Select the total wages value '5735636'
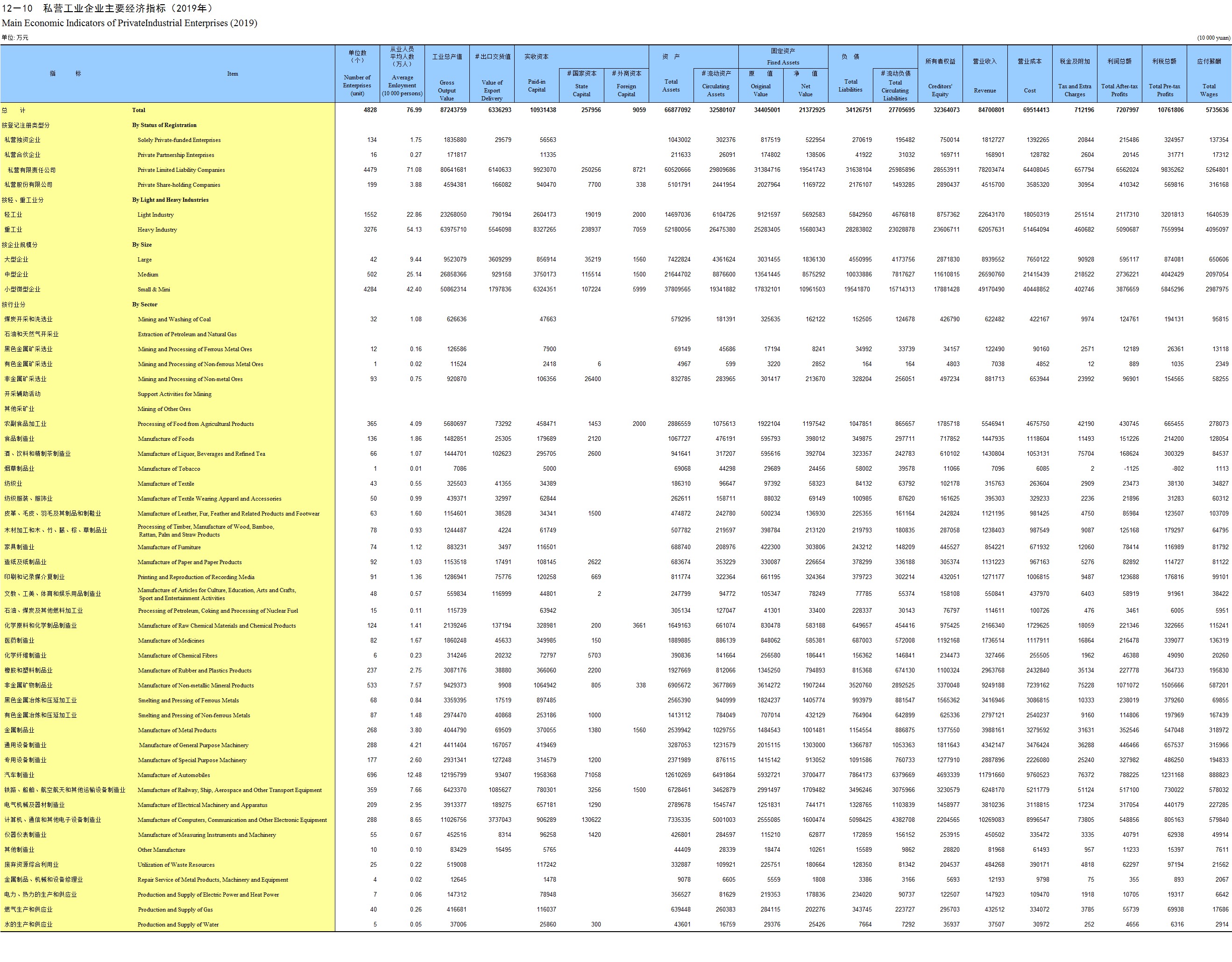 click(x=1218, y=110)
